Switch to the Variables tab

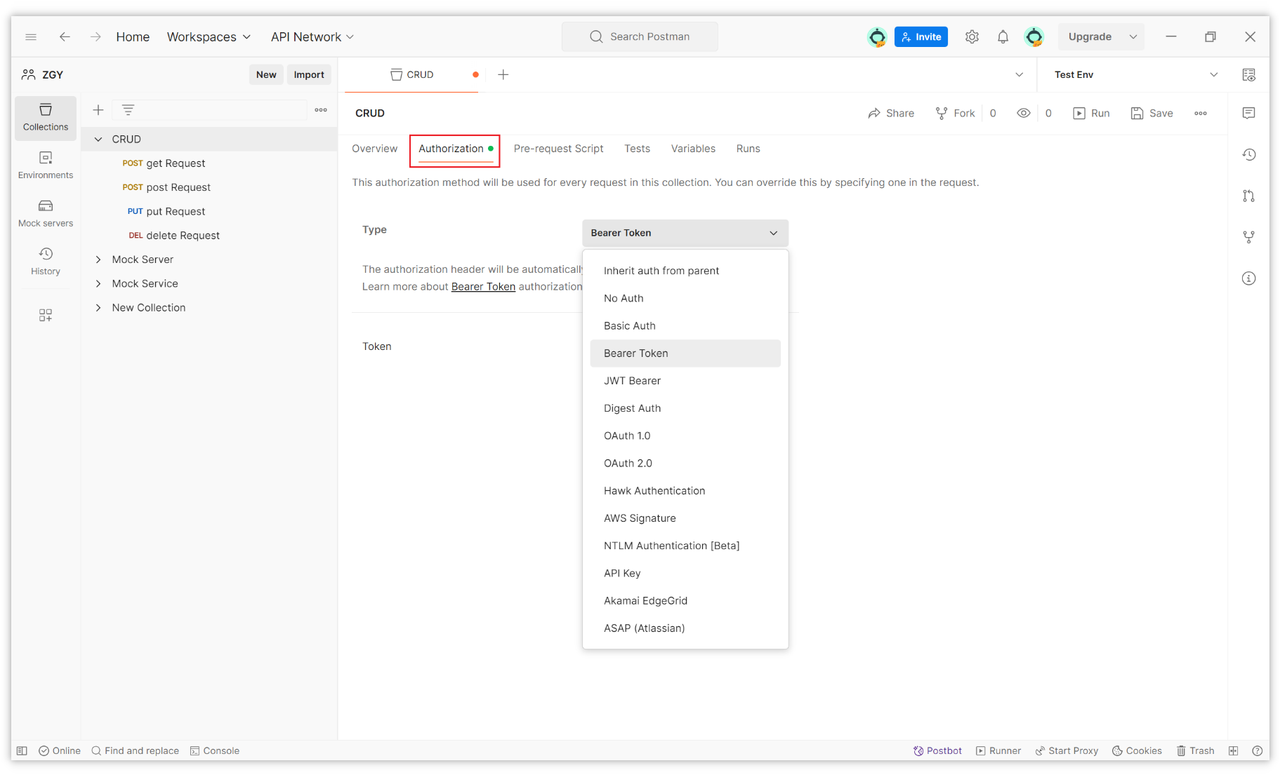(x=693, y=149)
